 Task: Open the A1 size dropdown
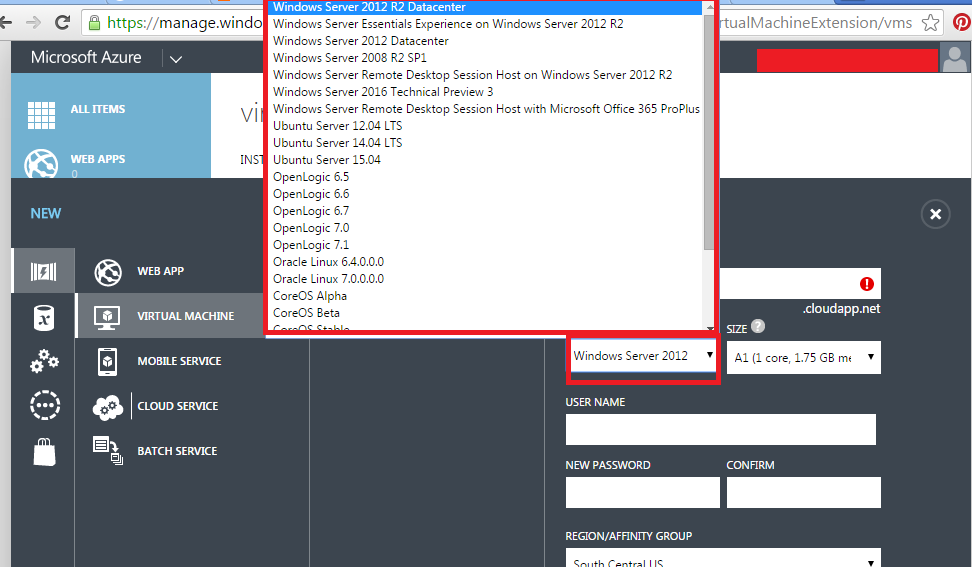pos(803,358)
